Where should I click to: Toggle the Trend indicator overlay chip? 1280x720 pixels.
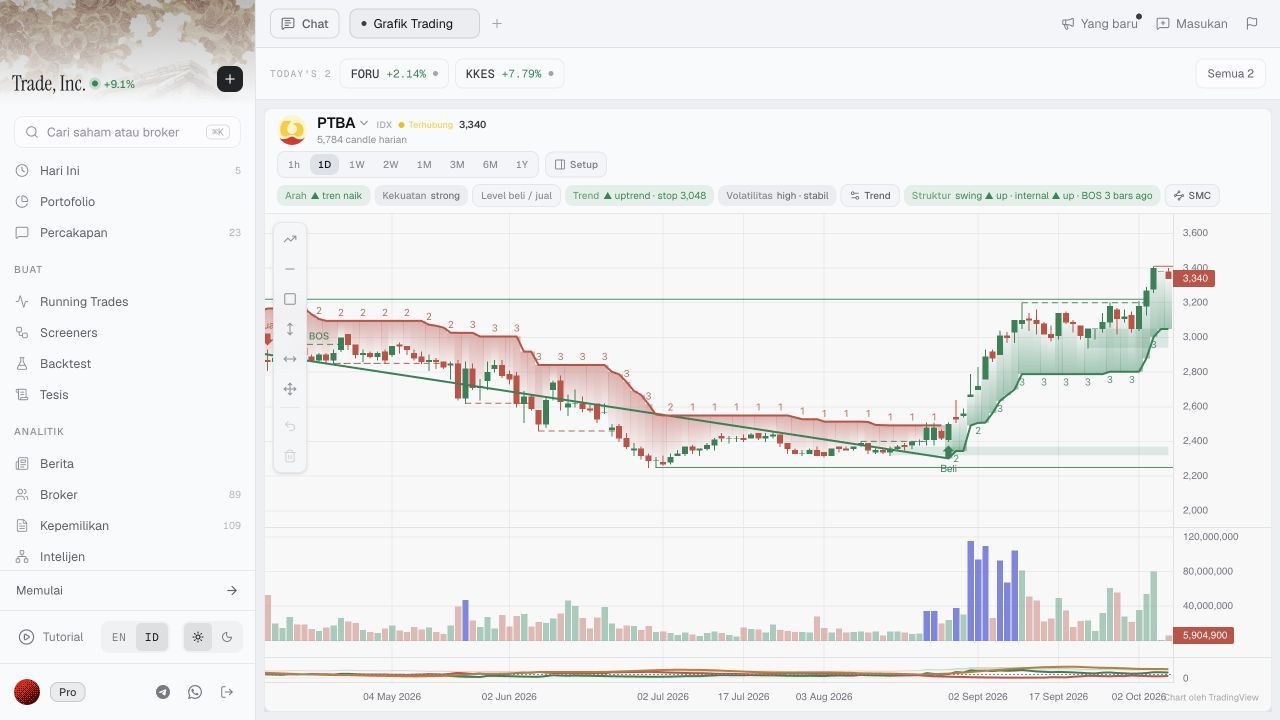[x=870, y=196]
